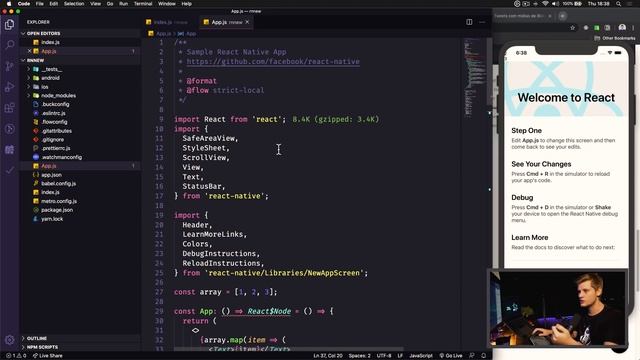
Task: Open notifications bell in status bar
Action: [x=484, y=356]
